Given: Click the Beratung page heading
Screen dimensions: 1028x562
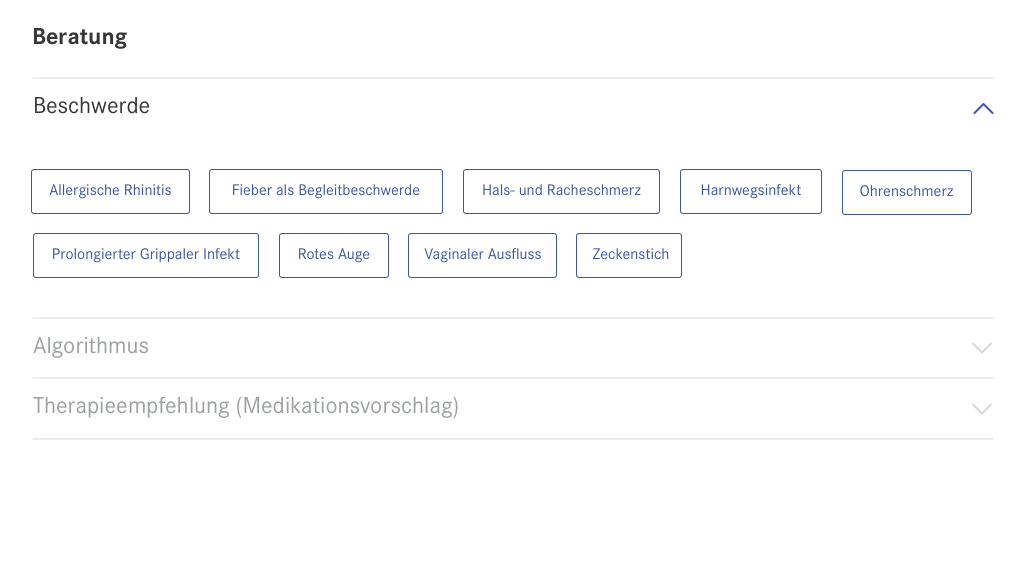Looking at the screenshot, I should pyautogui.click(x=80, y=37).
